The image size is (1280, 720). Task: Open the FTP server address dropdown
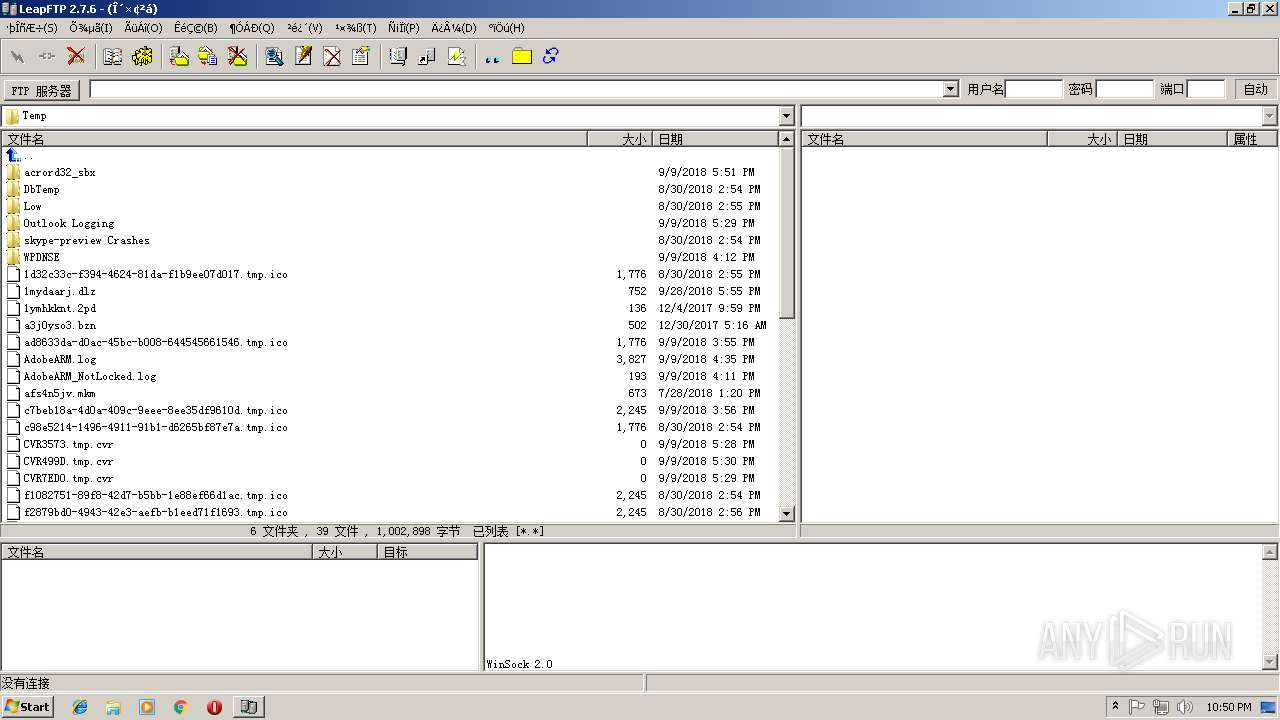(950, 89)
